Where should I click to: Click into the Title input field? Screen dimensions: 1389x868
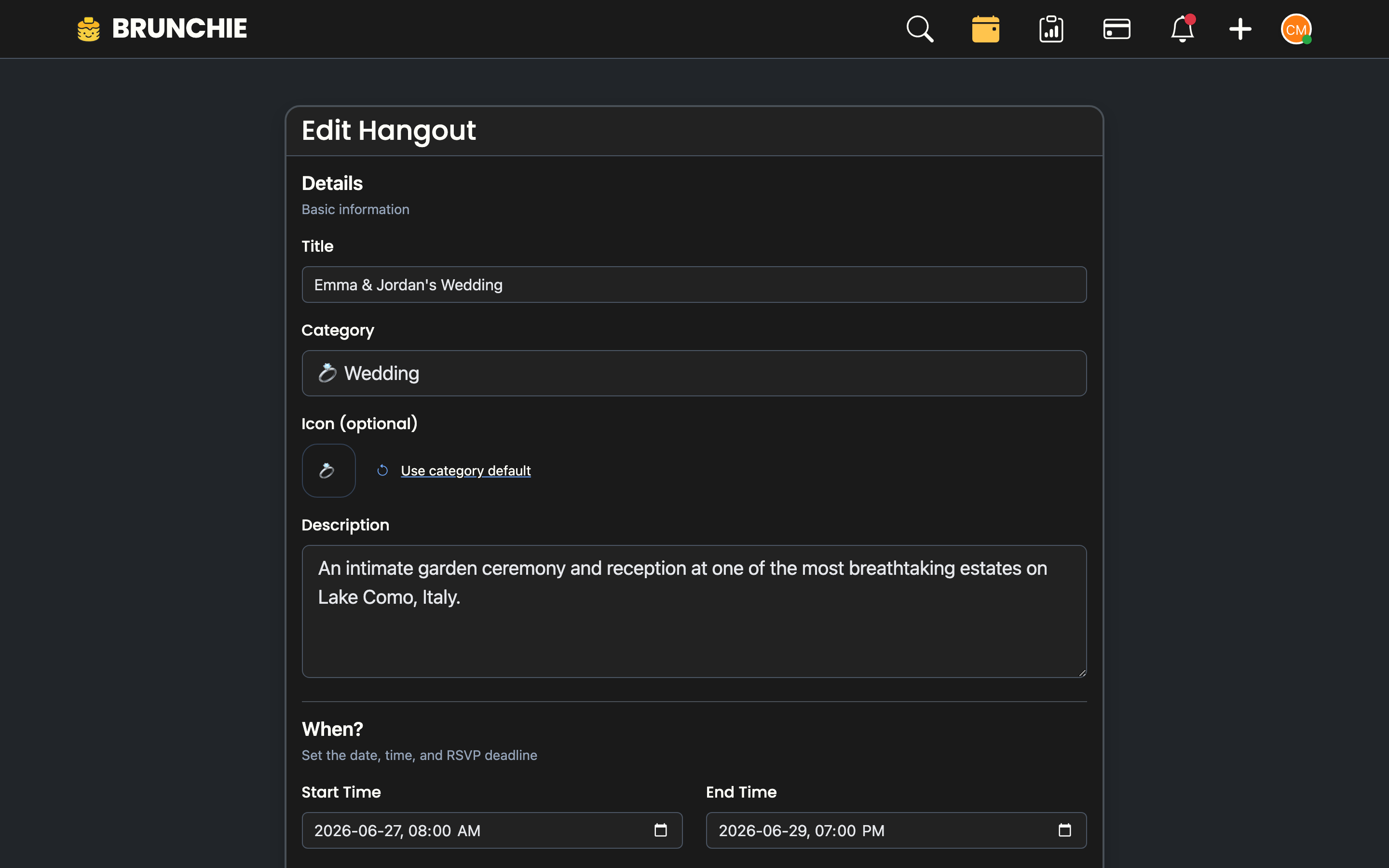pyautogui.click(x=694, y=285)
